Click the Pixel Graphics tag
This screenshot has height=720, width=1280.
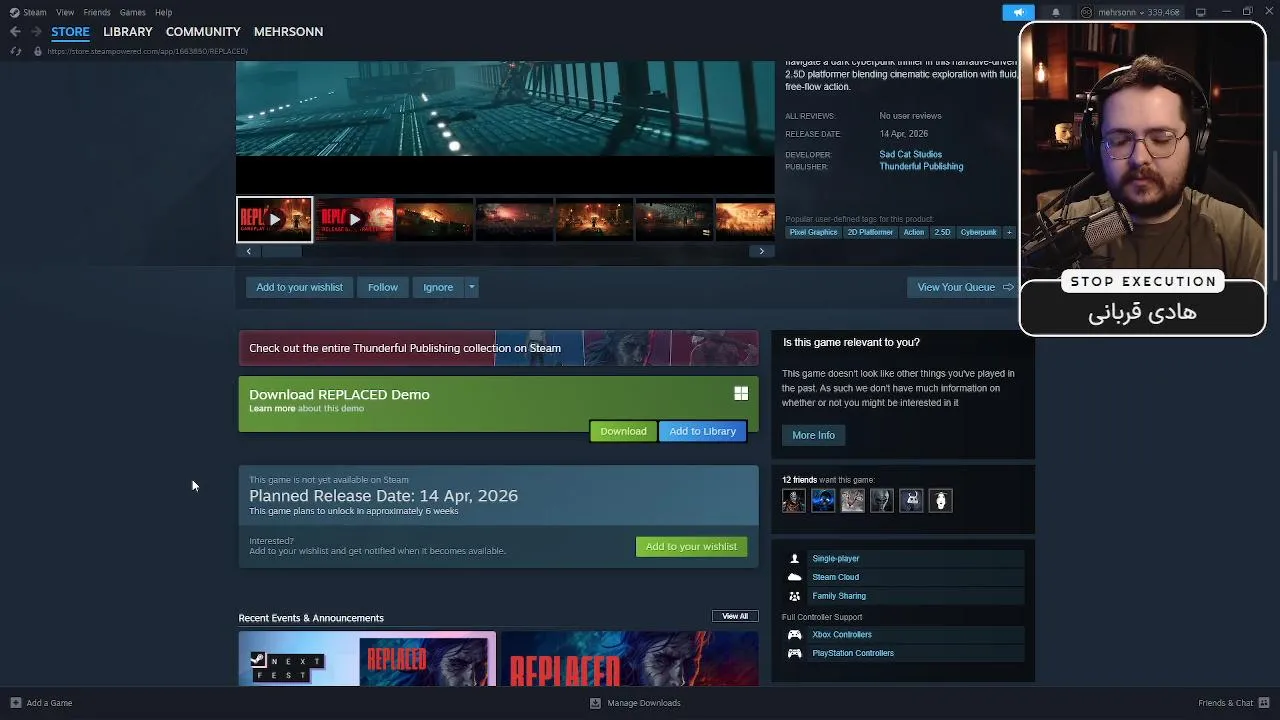tap(814, 232)
